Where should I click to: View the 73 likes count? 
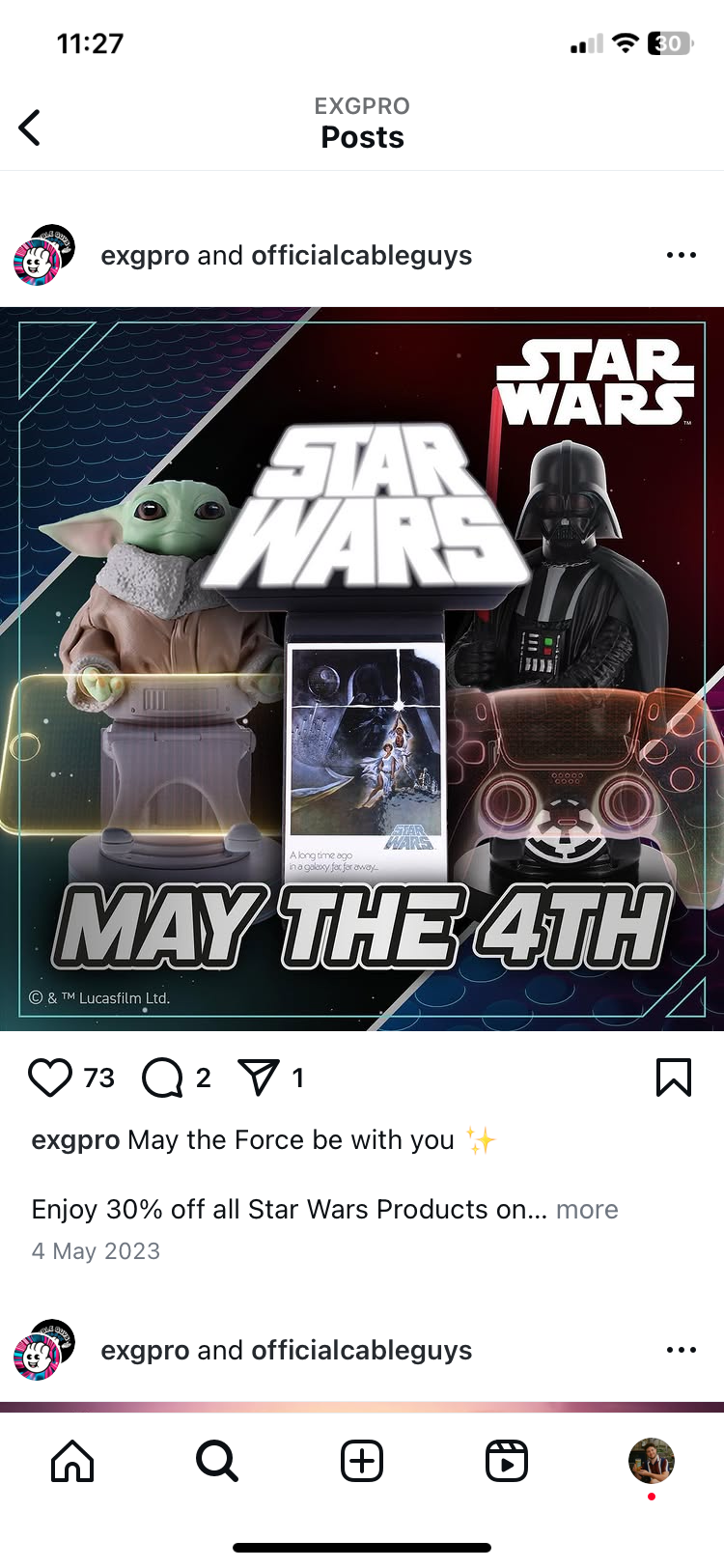click(98, 1078)
